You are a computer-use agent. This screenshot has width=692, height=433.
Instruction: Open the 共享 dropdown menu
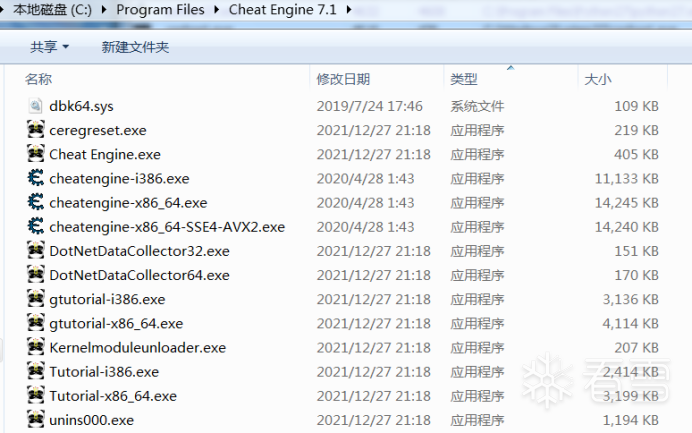[49, 47]
